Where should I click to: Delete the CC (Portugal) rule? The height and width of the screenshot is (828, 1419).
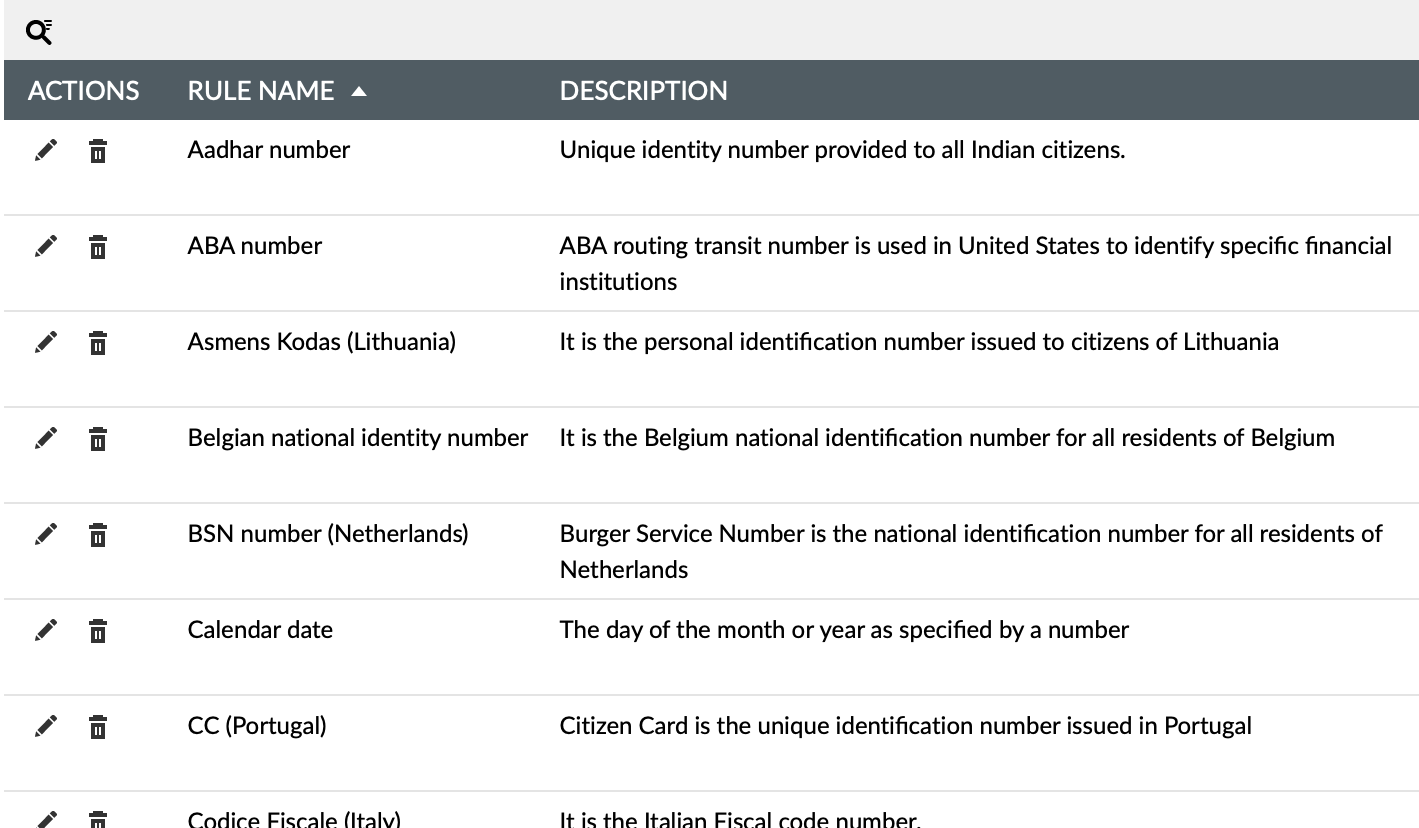point(97,727)
